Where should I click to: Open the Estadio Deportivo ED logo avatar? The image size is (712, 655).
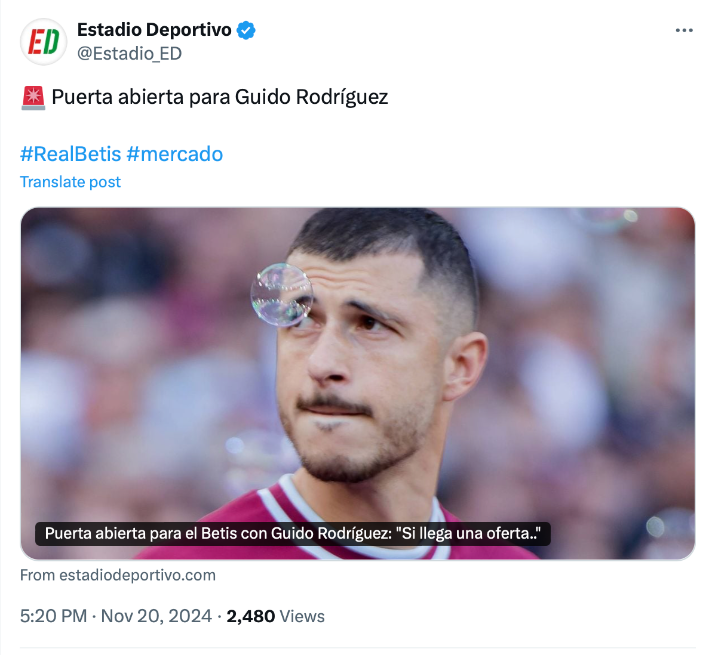(43, 41)
